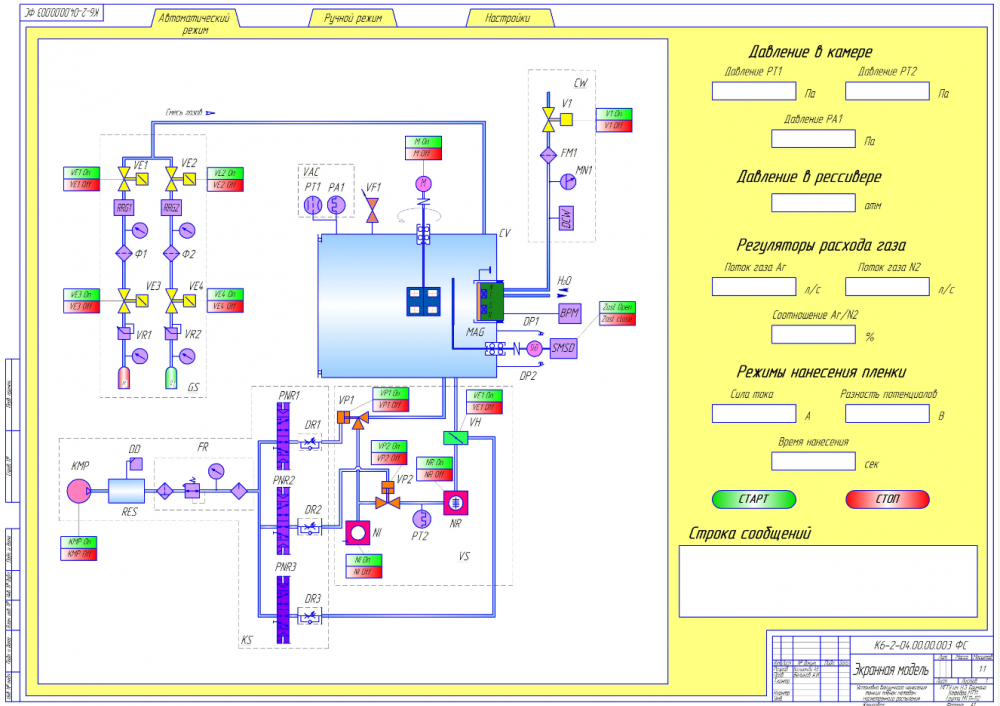Click the red СТОП button
Screen dimensions: 1000x706
[x=887, y=499]
